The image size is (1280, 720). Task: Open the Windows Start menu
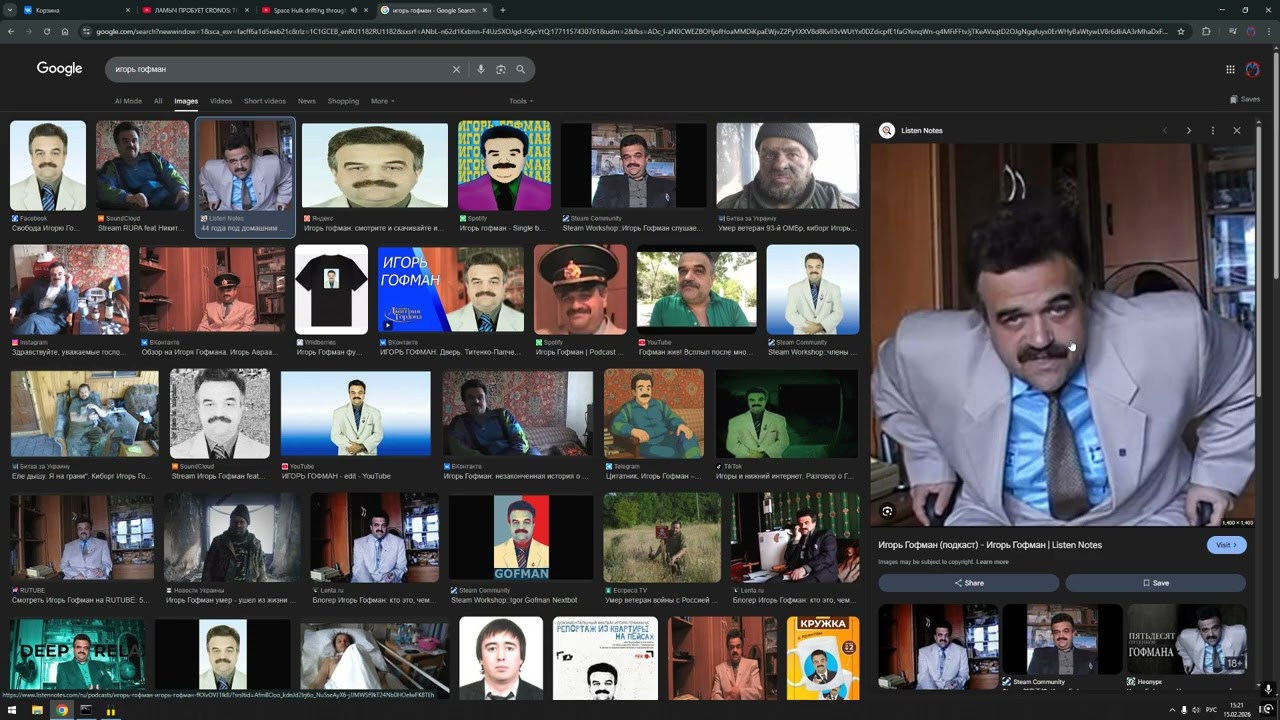12,710
